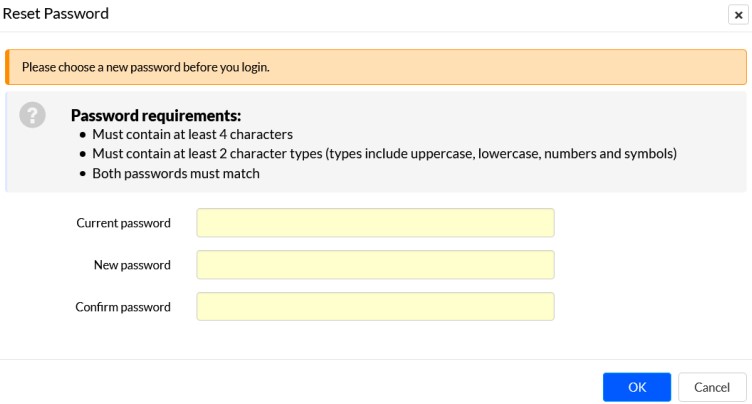
Task: Focus the Current password input field
Action: (x=376, y=223)
